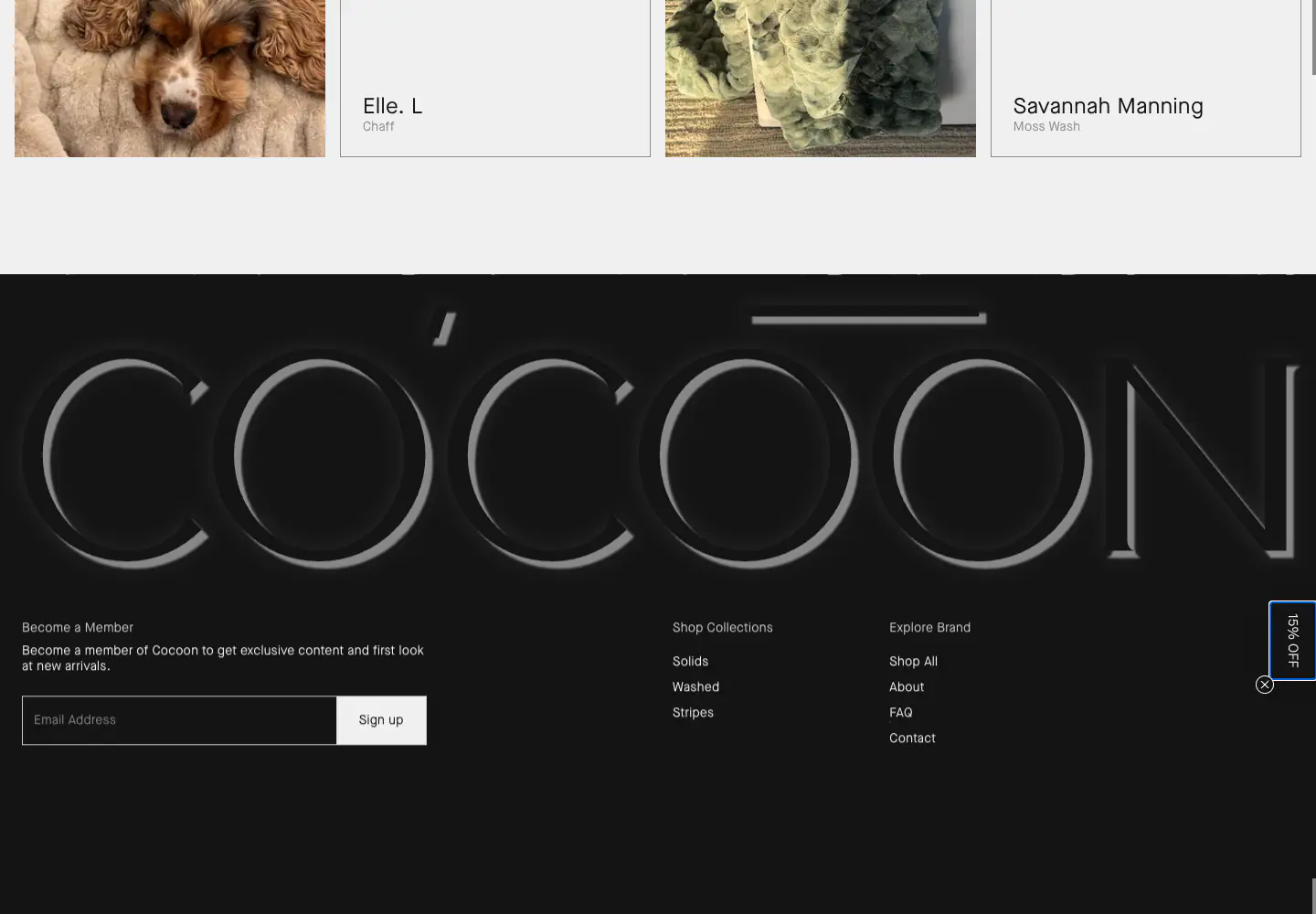
Task: Open the Solids collection link
Action: point(690,662)
